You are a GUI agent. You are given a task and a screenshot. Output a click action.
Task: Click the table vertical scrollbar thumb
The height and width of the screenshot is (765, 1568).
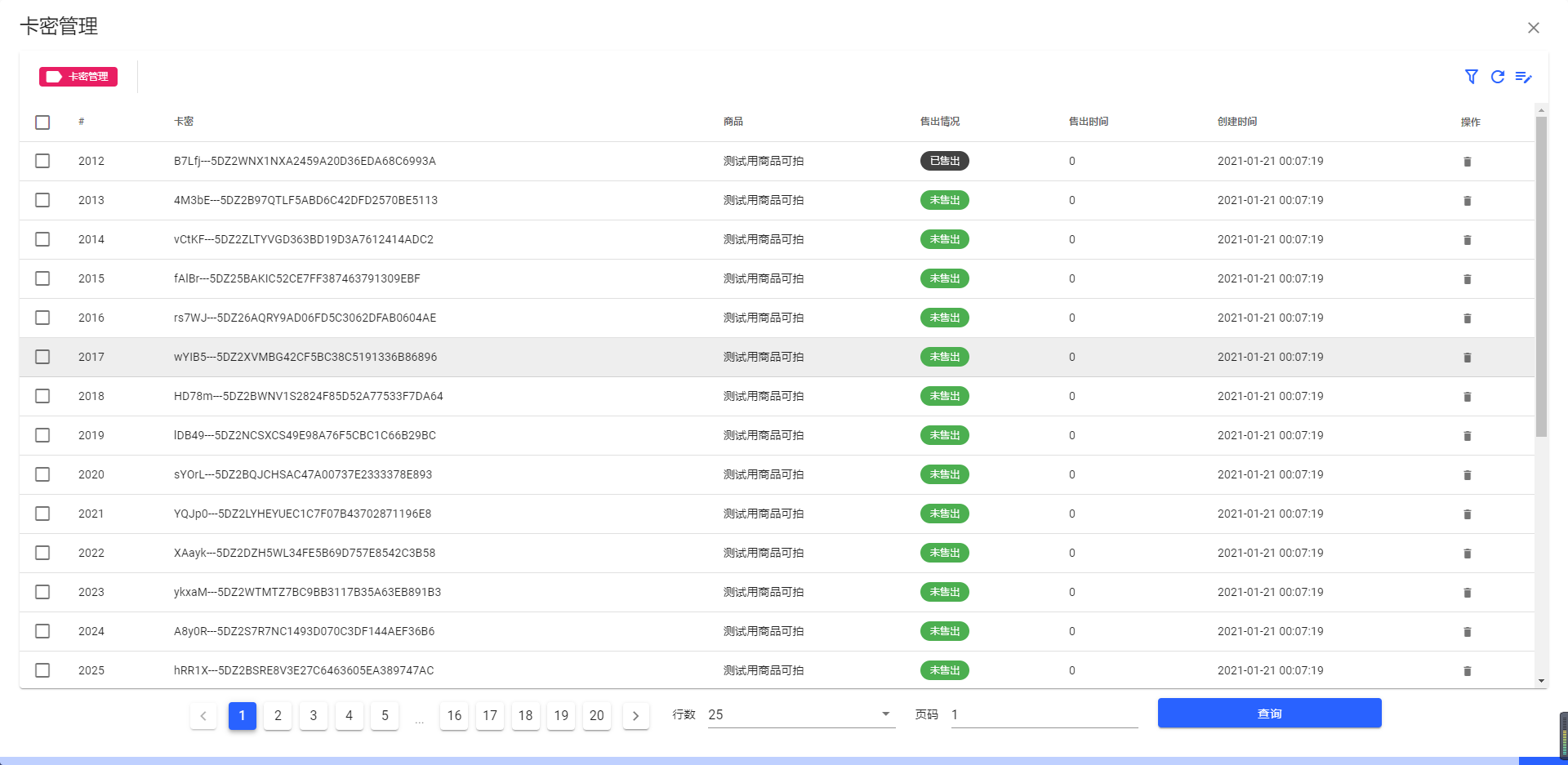click(x=1541, y=276)
